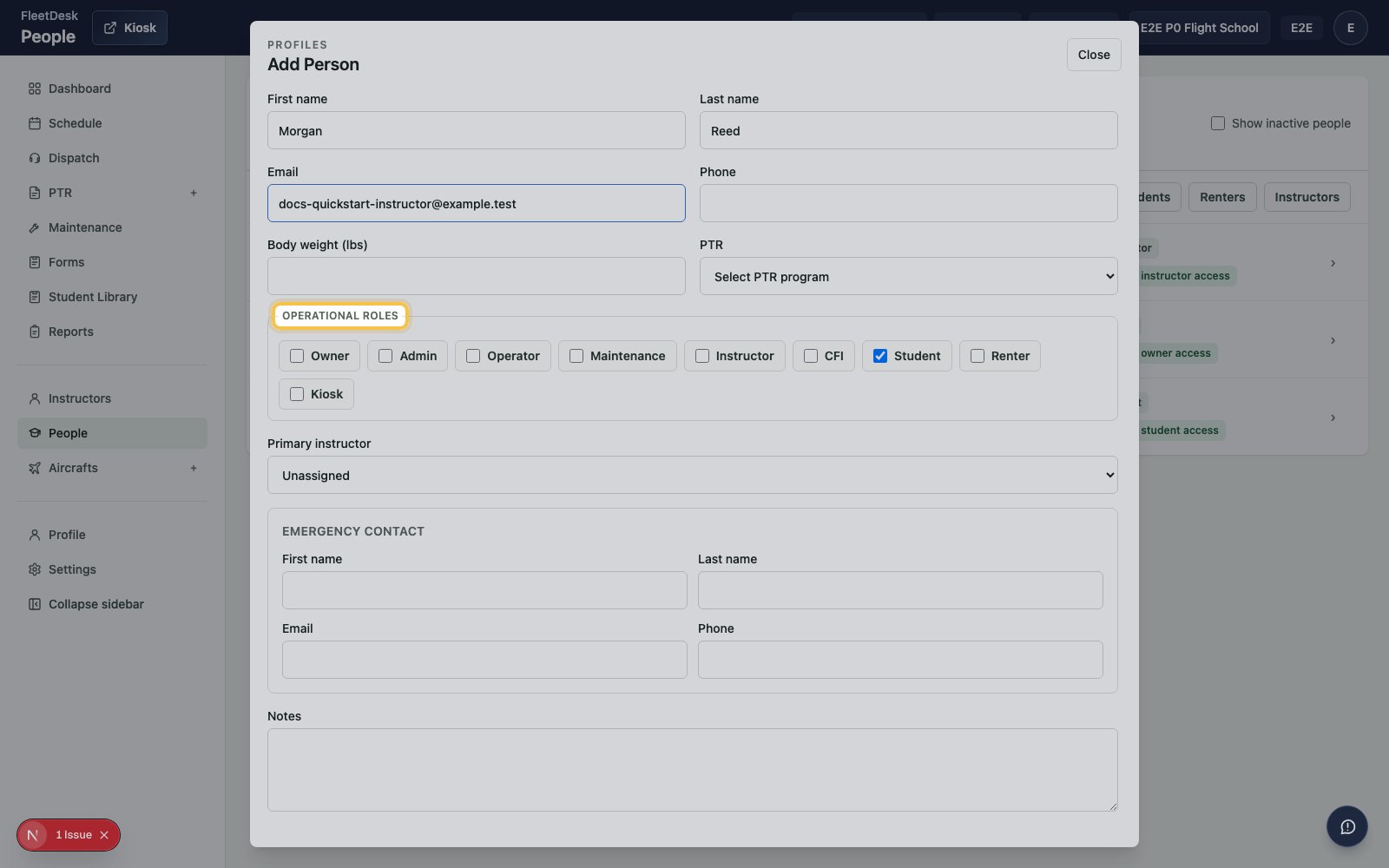Click the Body weight (lbs) field

click(x=476, y=276)
